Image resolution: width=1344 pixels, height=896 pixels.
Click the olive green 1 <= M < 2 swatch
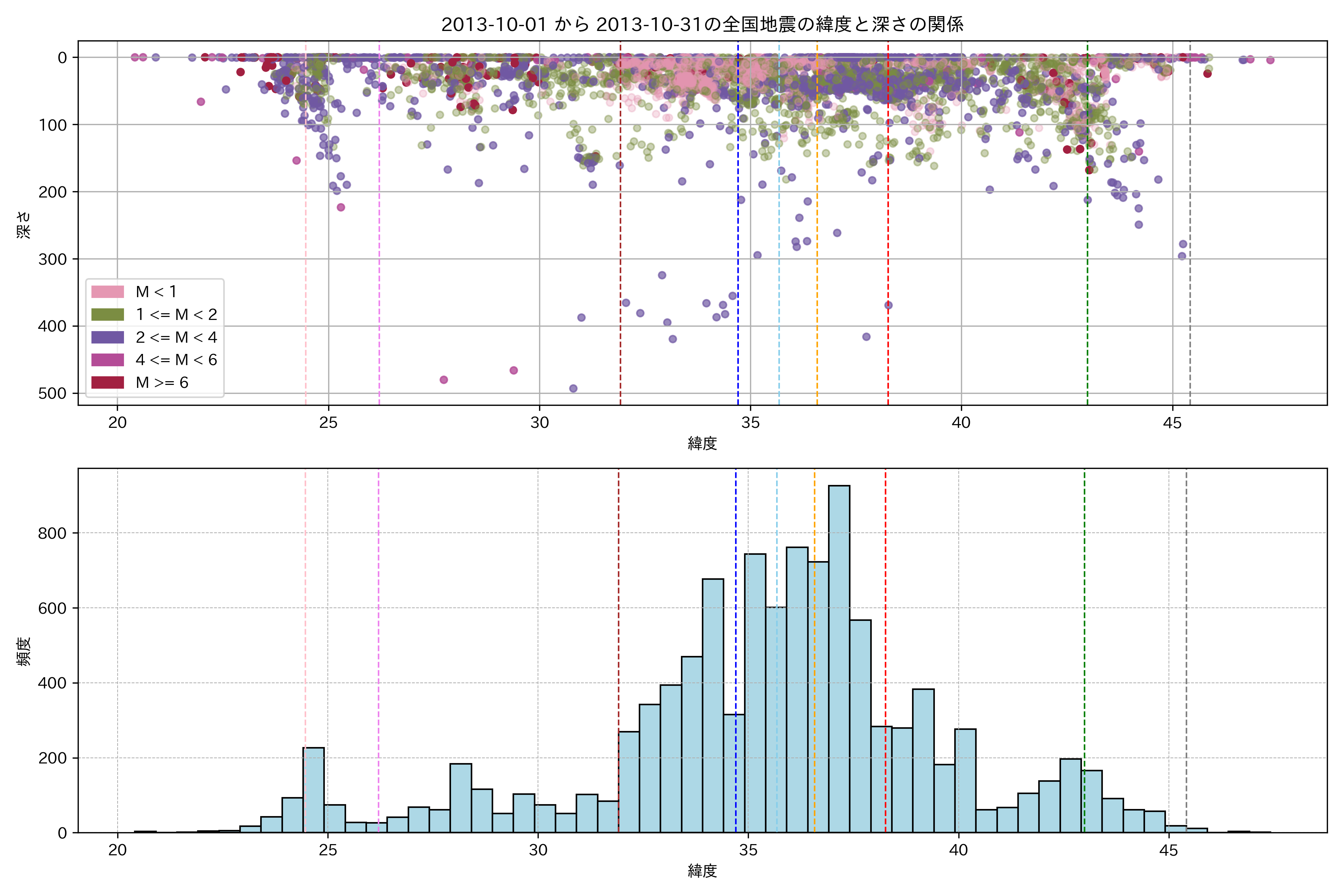click(x=108, y=314)
